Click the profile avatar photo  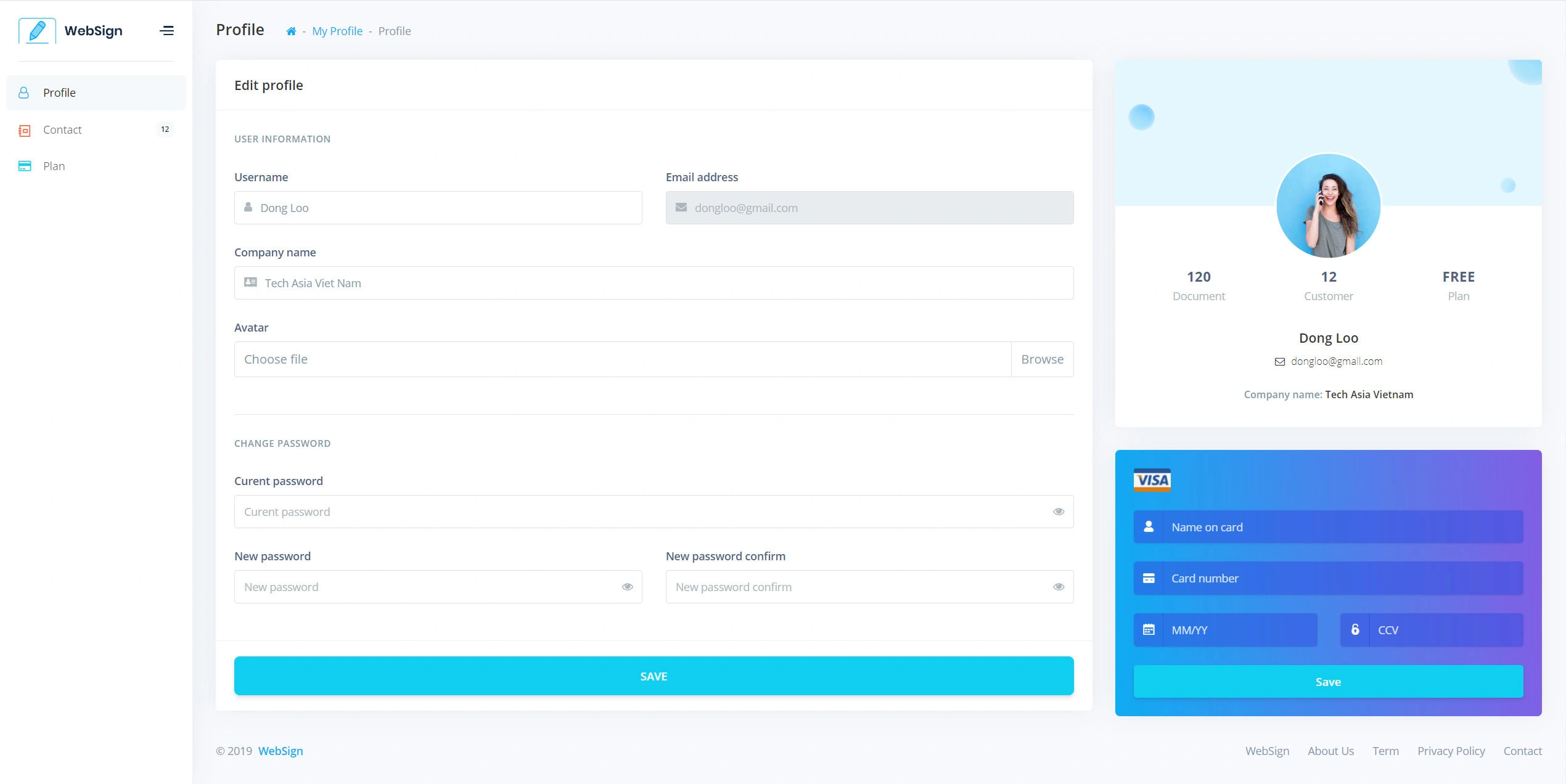[1328, 206]
